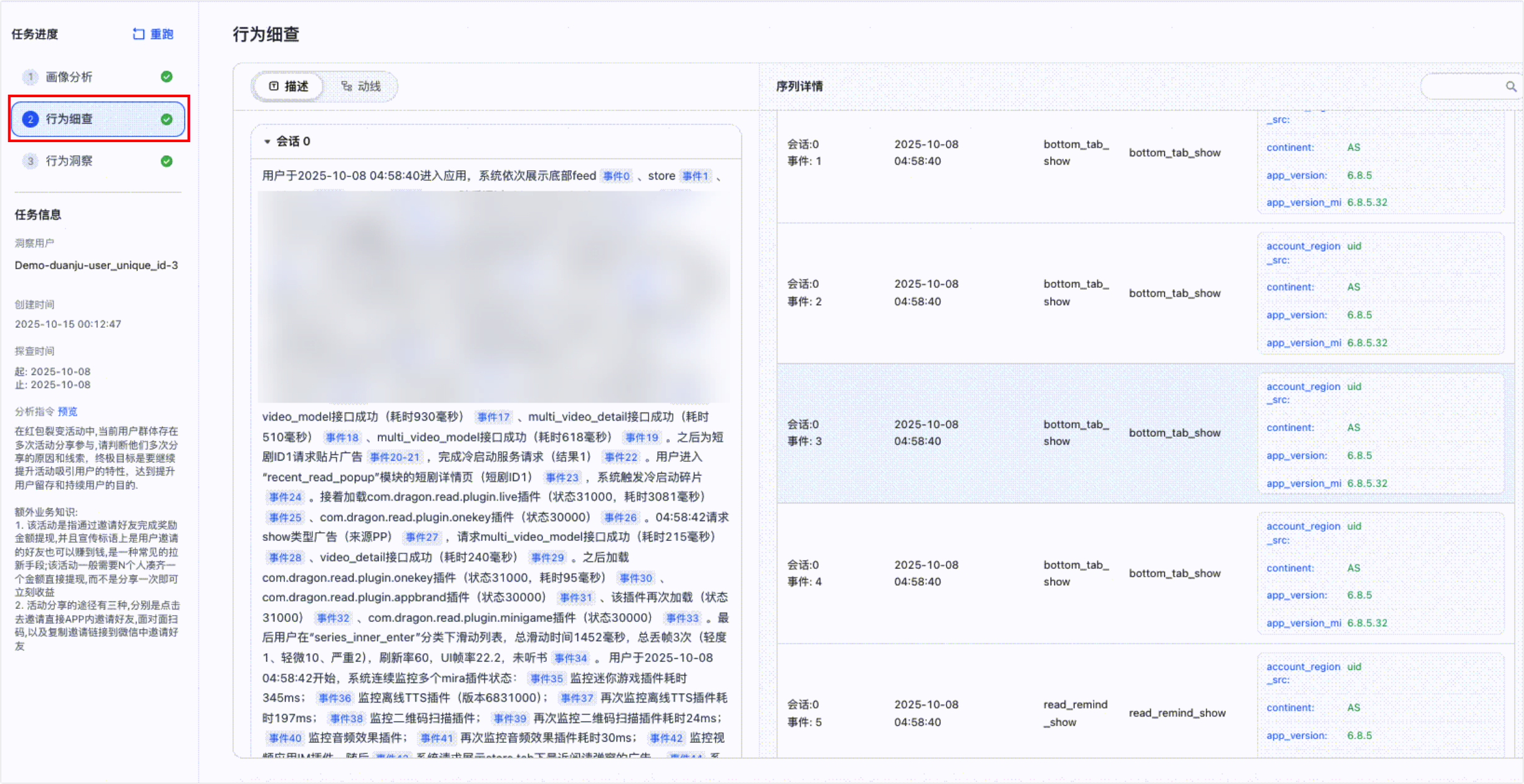Click the 事件28 event tag
1524x784 pixels.
(285, 558)
